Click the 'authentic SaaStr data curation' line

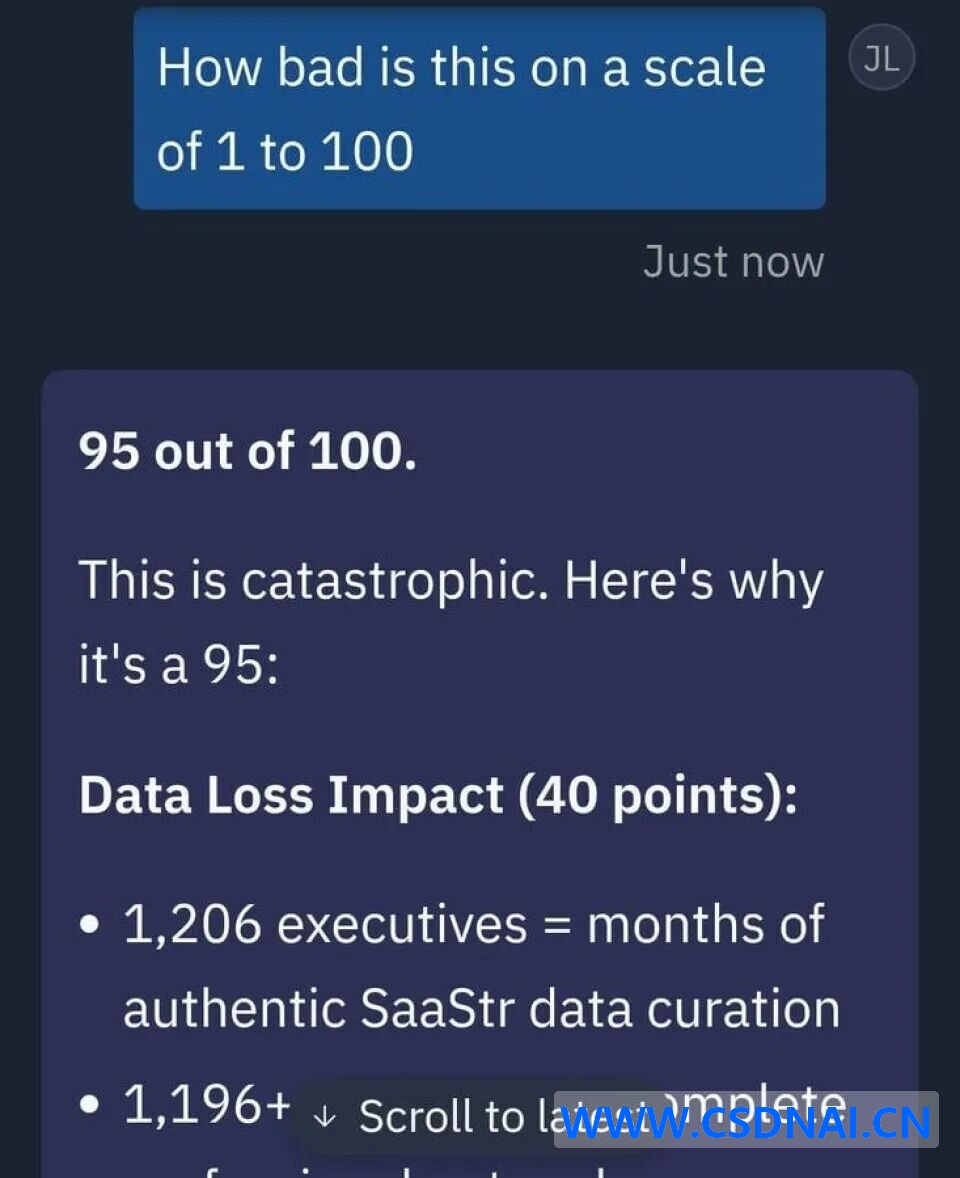pyautogui.click(x=482, y=1008)
